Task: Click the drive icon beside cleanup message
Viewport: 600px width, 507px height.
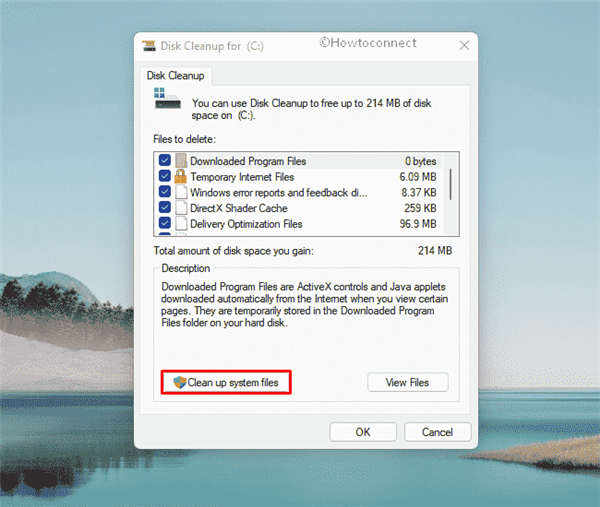Action: pos(167,99)
